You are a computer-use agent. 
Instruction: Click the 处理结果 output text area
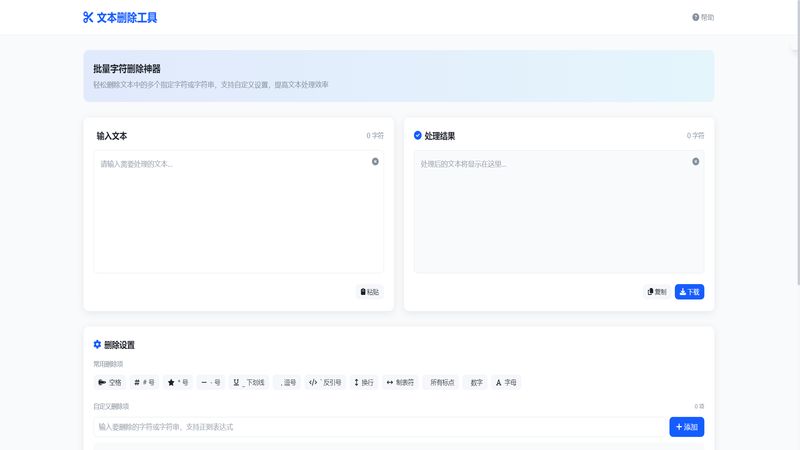tap(558, 215)
